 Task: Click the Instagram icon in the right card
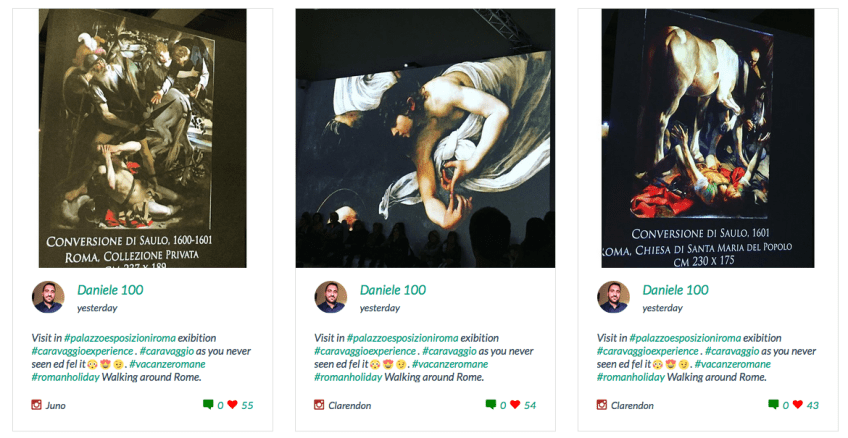[602, 404]
